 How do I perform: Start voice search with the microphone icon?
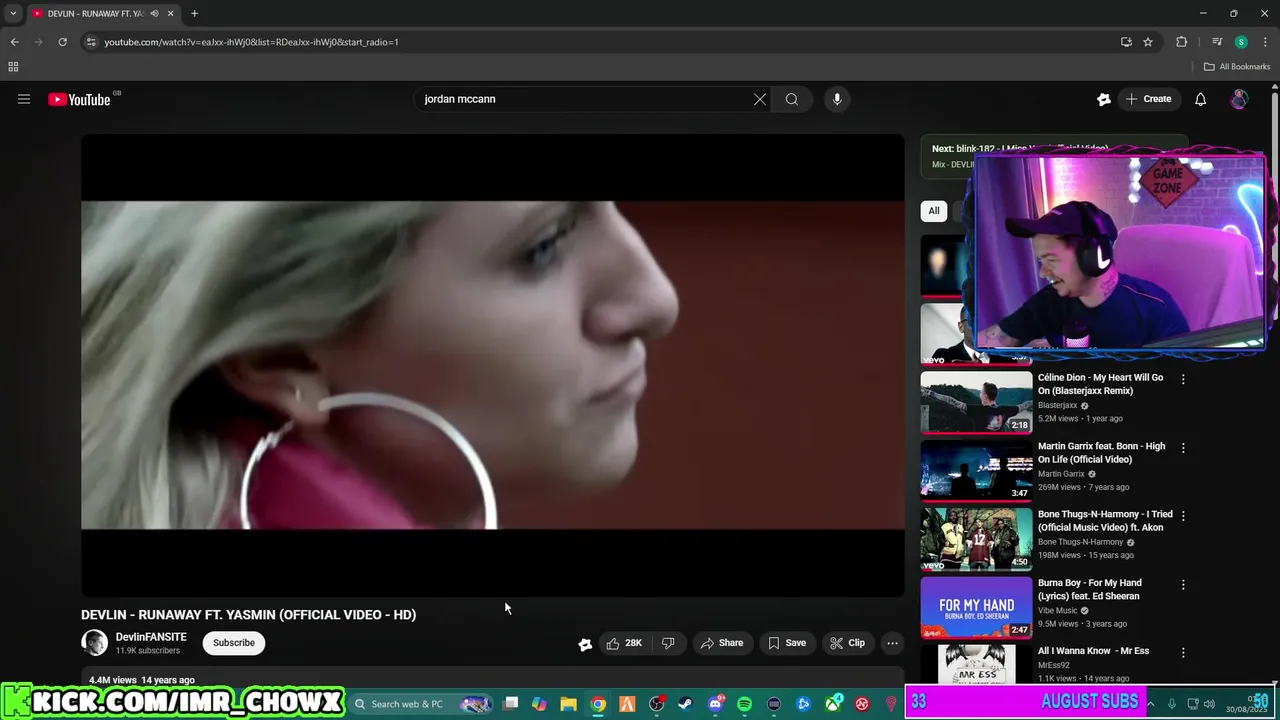(837, 99)
